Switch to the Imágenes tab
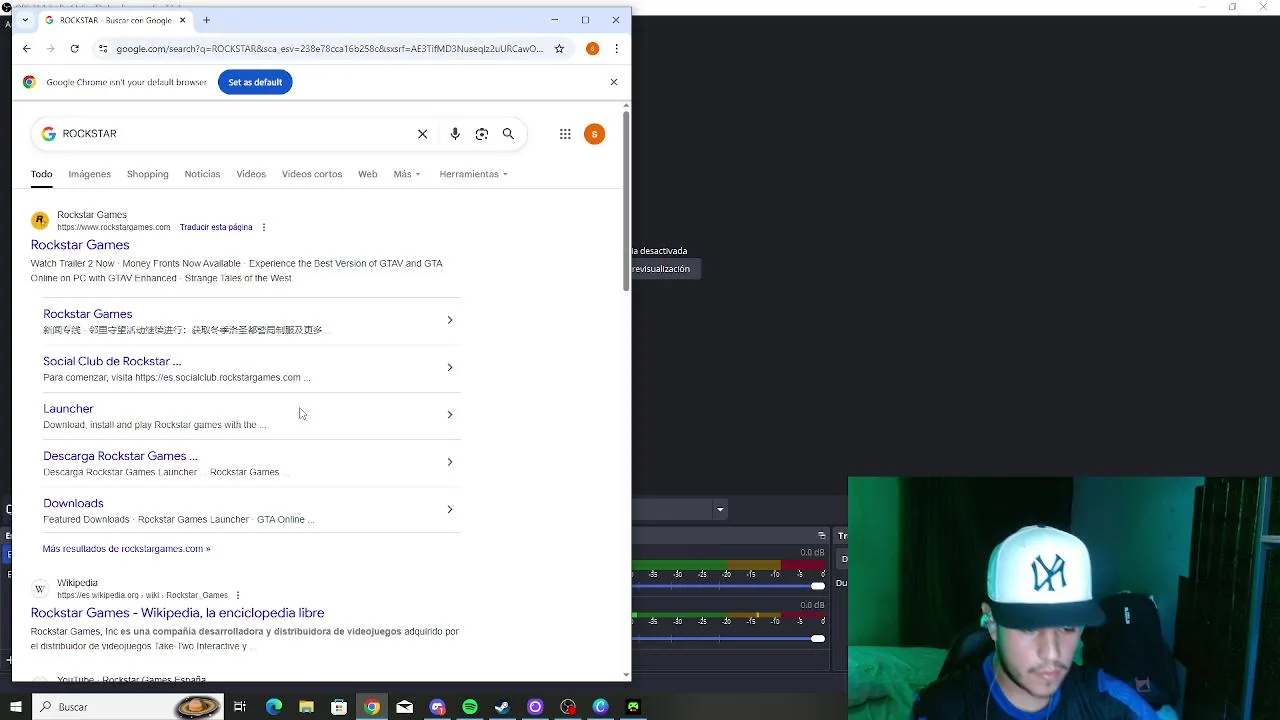 pyautogui.click(x=89, y=174)
